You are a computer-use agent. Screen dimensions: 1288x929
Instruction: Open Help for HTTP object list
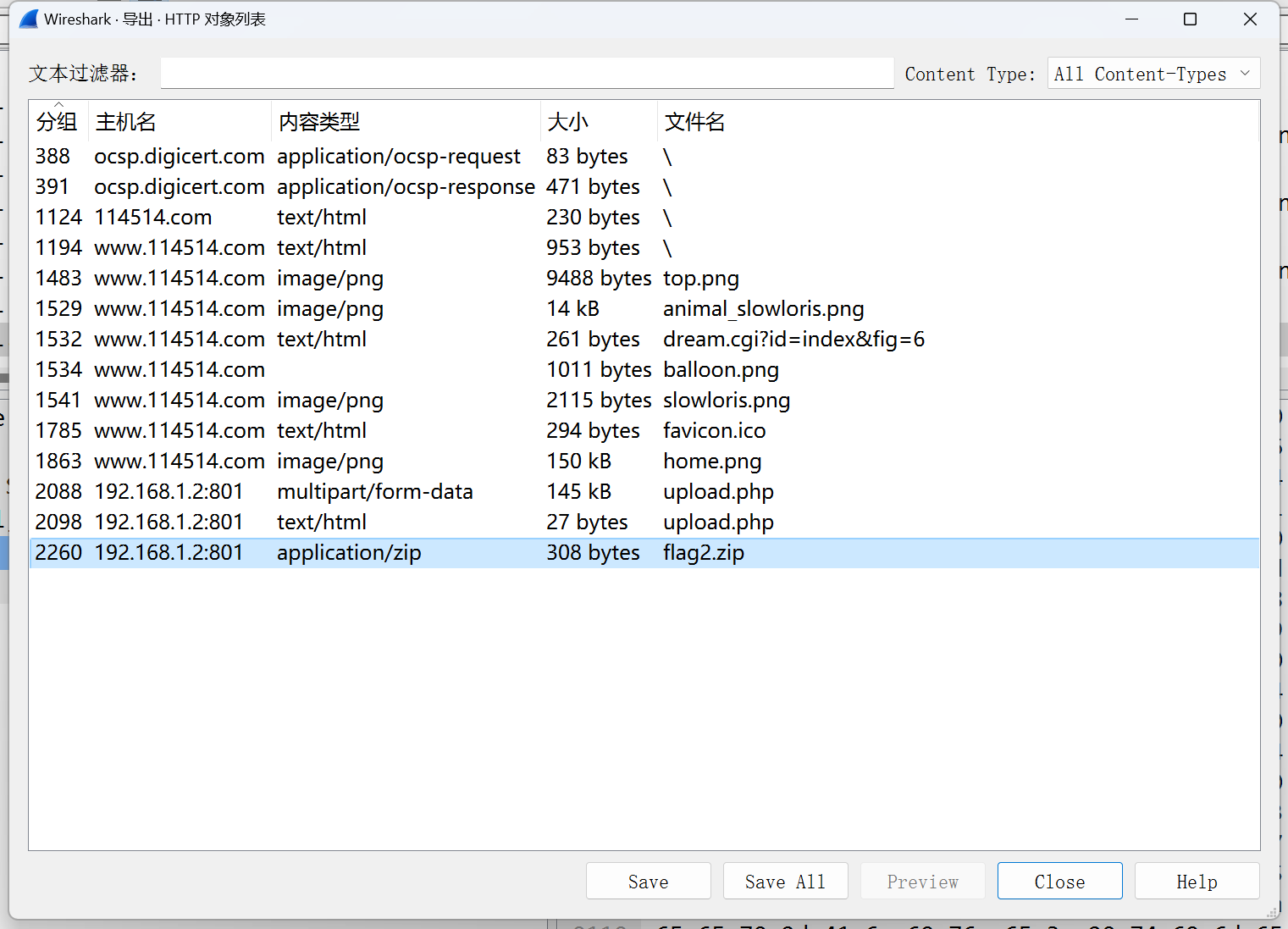pyautogui.click(x=1197, y=882)
